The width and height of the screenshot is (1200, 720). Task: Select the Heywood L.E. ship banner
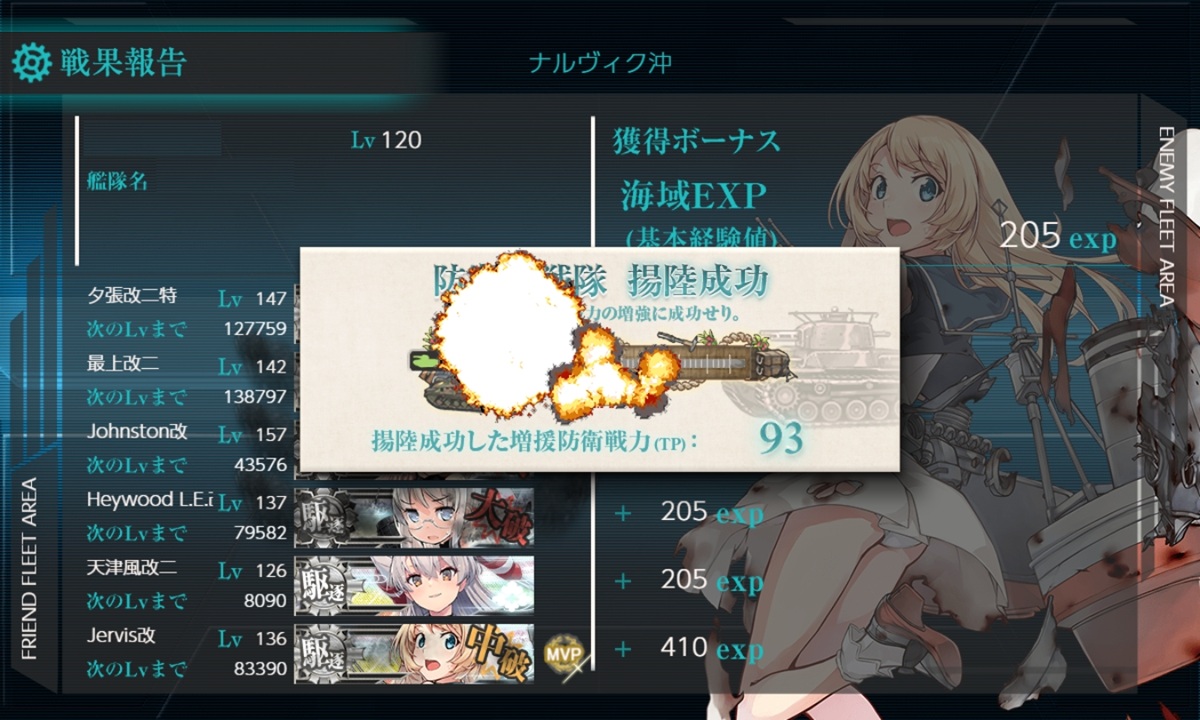414,516
